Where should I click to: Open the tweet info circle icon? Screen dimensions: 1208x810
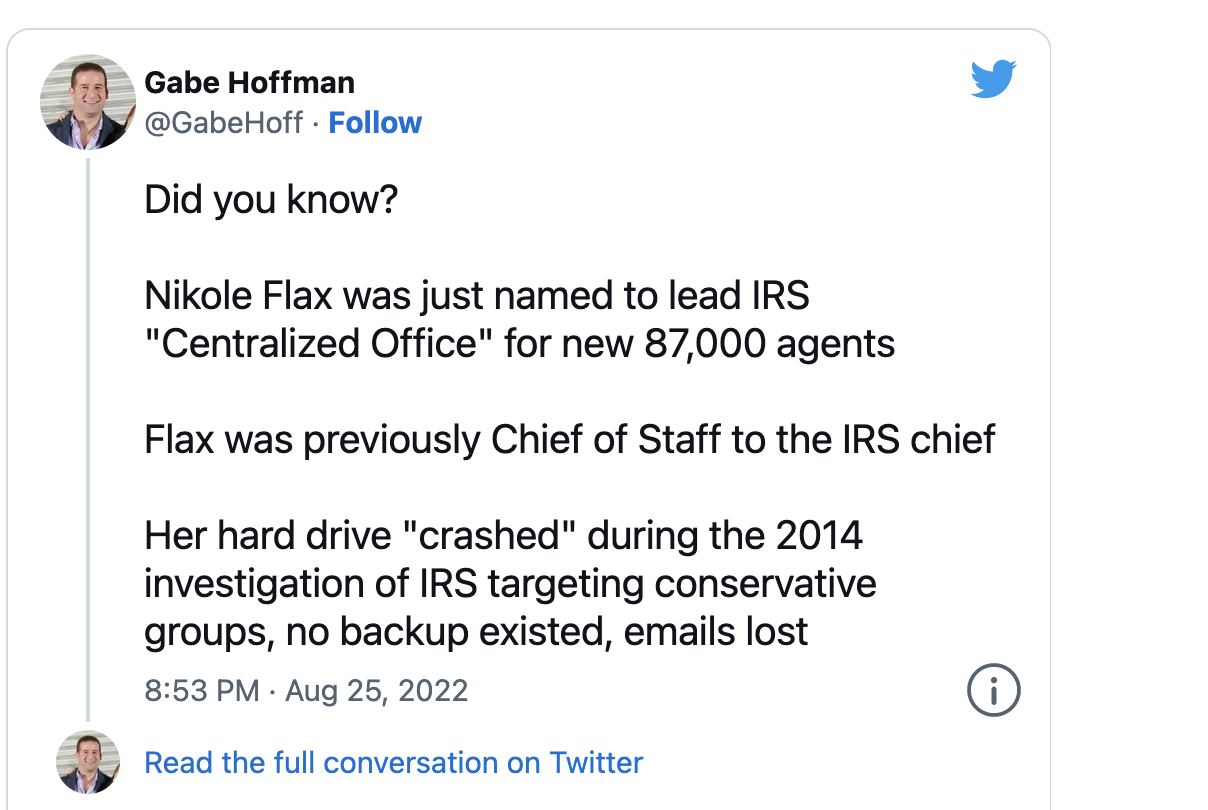click(x=993, y=689)
